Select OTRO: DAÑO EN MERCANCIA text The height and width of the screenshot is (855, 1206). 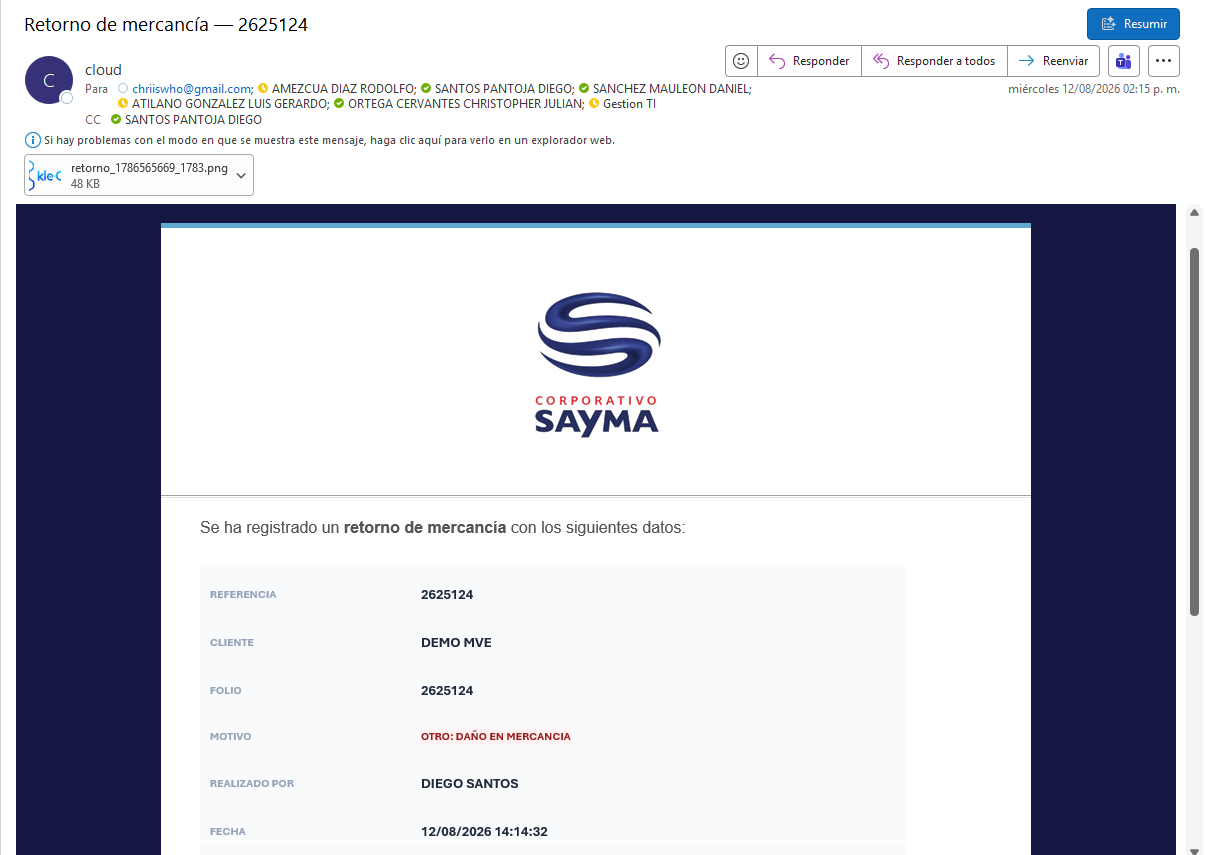tap(496, 737)
